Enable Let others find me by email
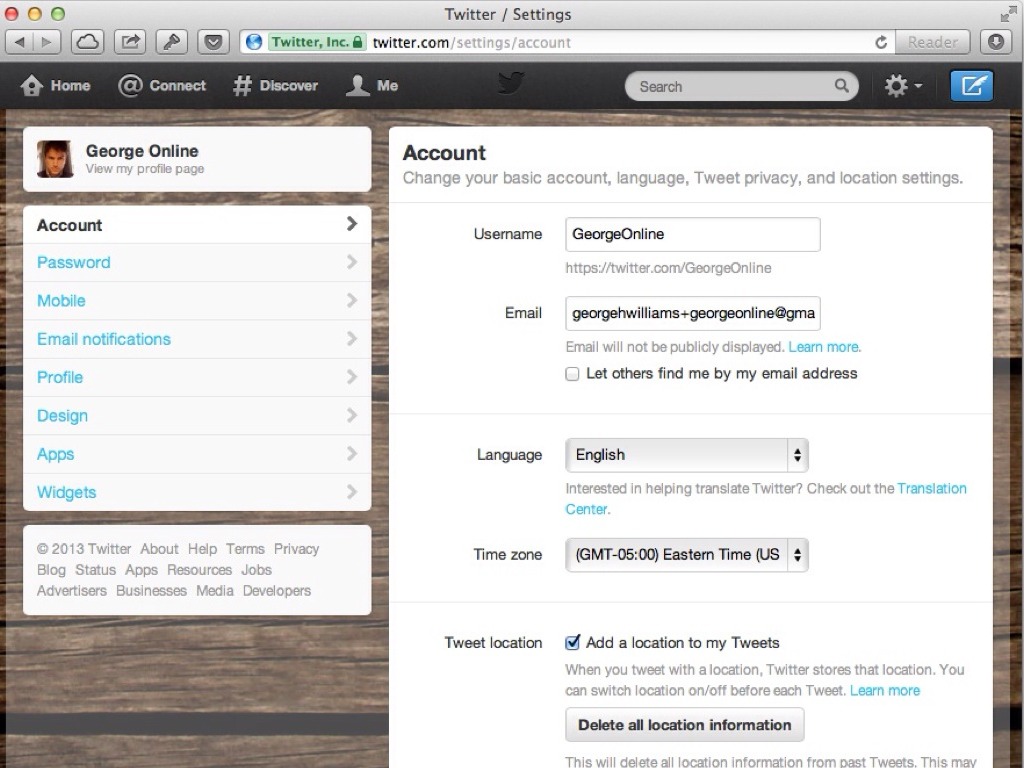This screenshot has width=1024, height=768. click(573, 374)
